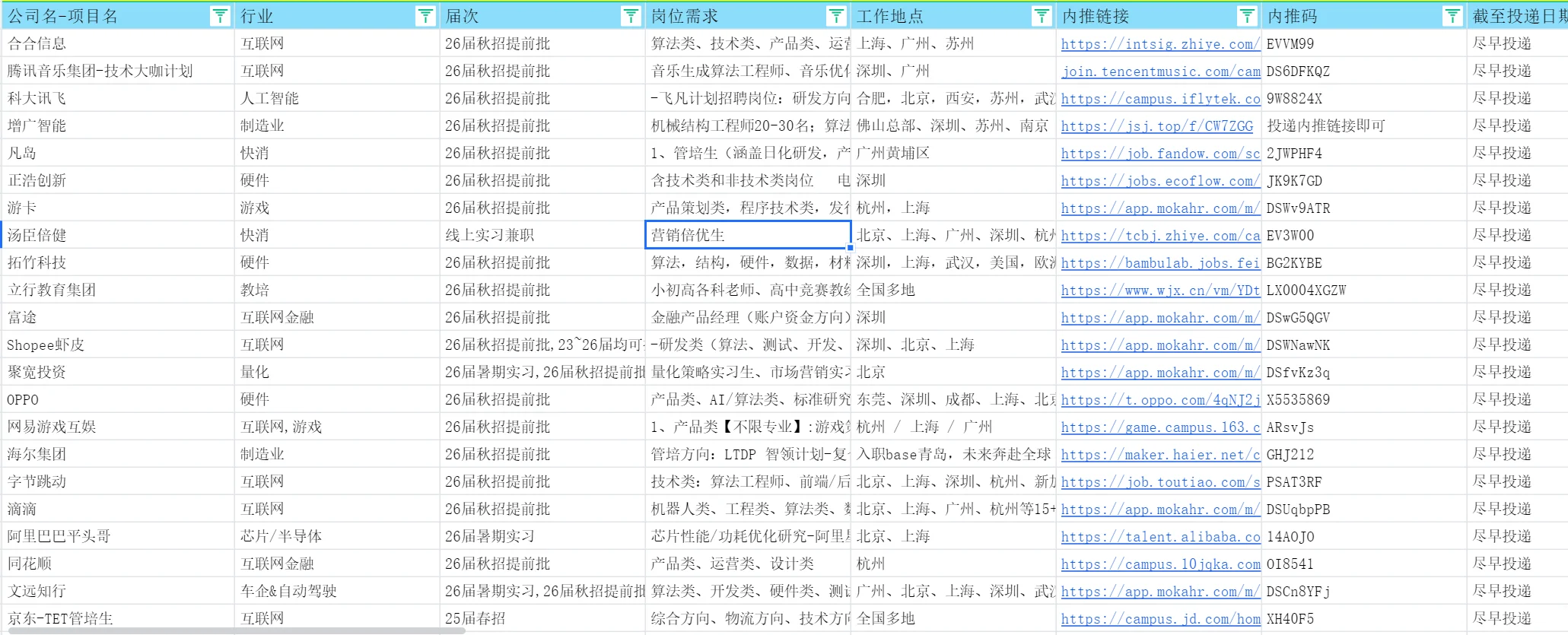Open the job.toutiao.com referral link
This screenshot has height=635, width=1568.
point(1160,482)
